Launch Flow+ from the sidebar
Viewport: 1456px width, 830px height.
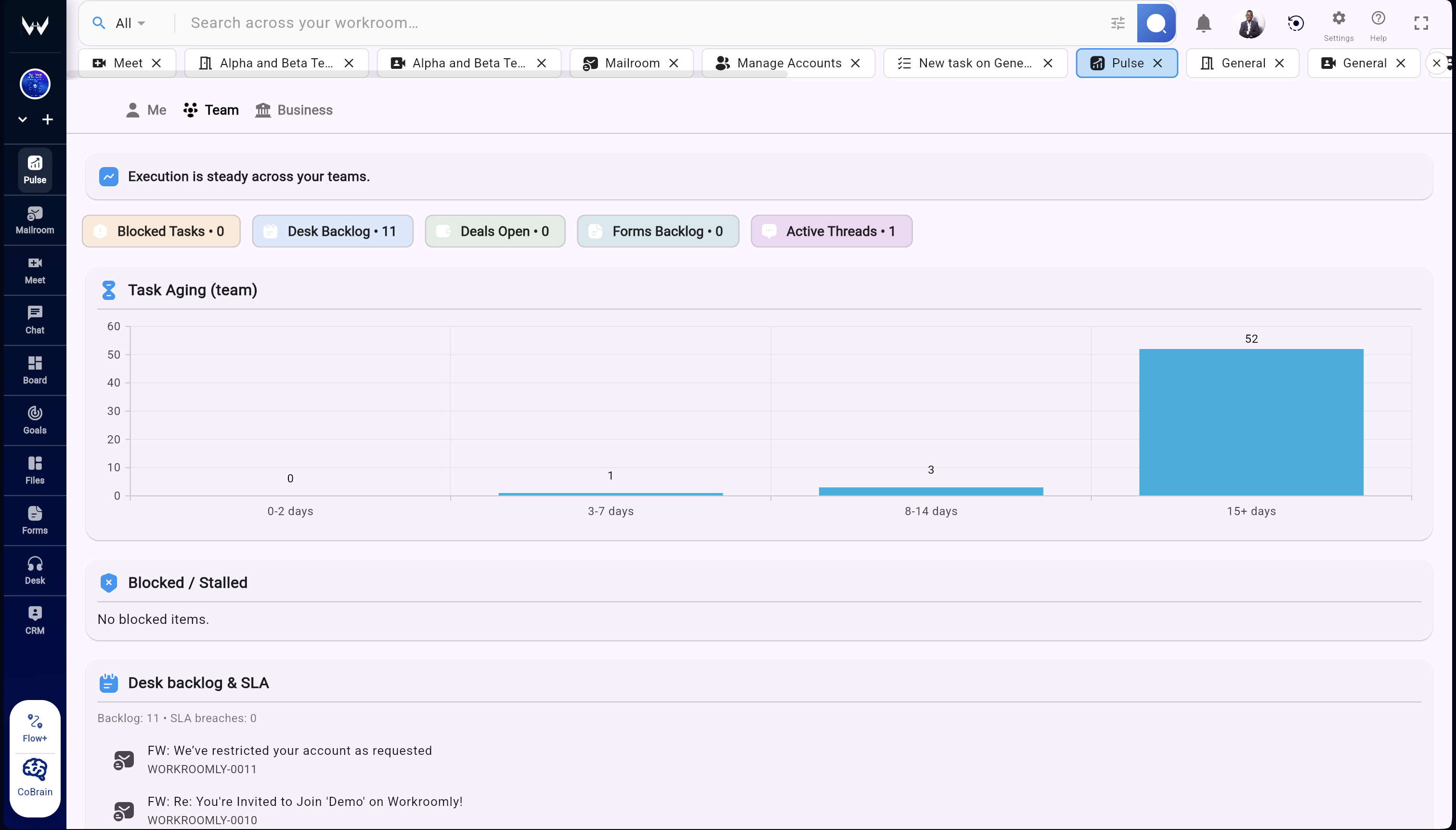[x=34, y=726]
